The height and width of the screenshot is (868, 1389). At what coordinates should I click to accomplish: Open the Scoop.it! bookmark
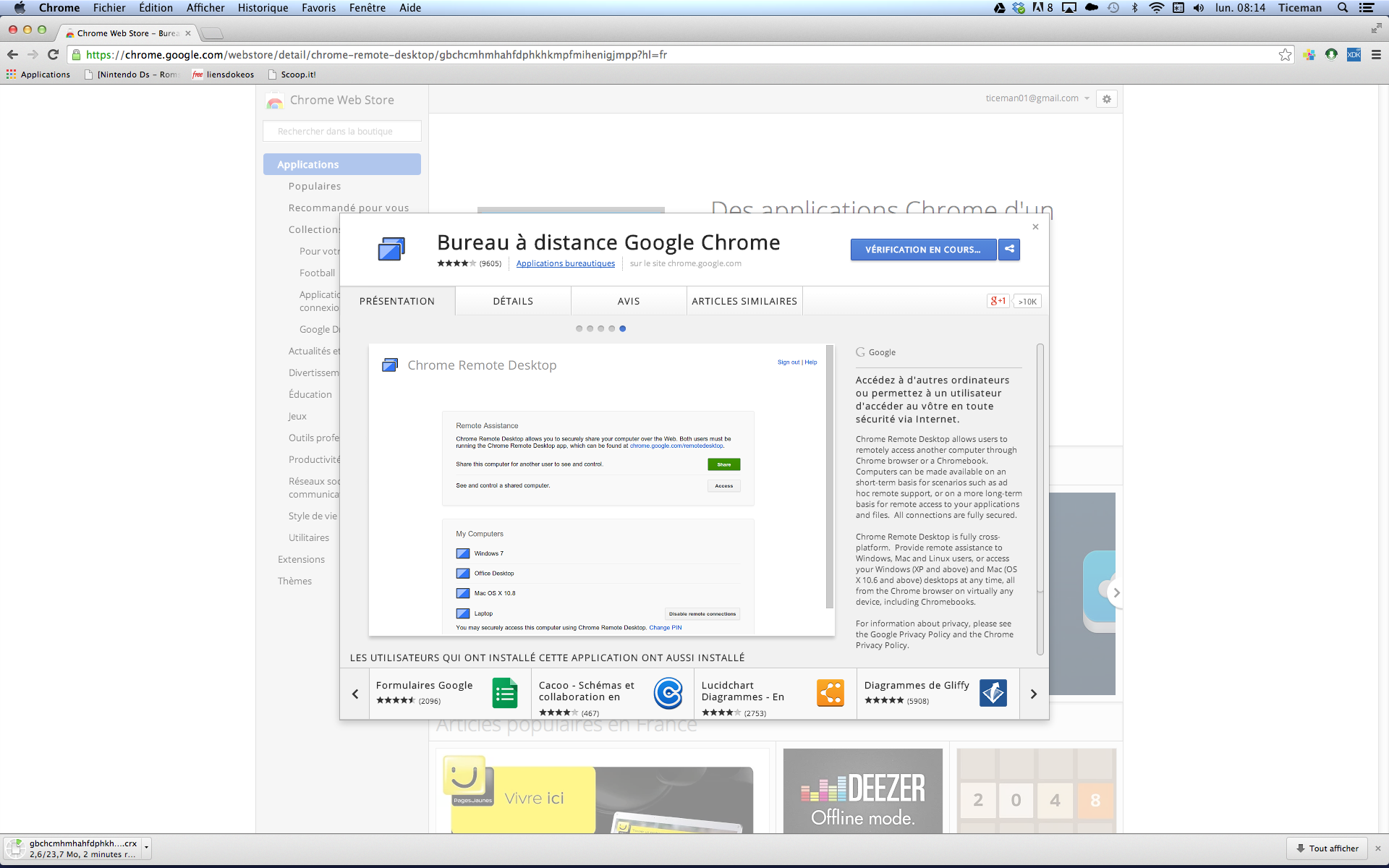[292, 75]
